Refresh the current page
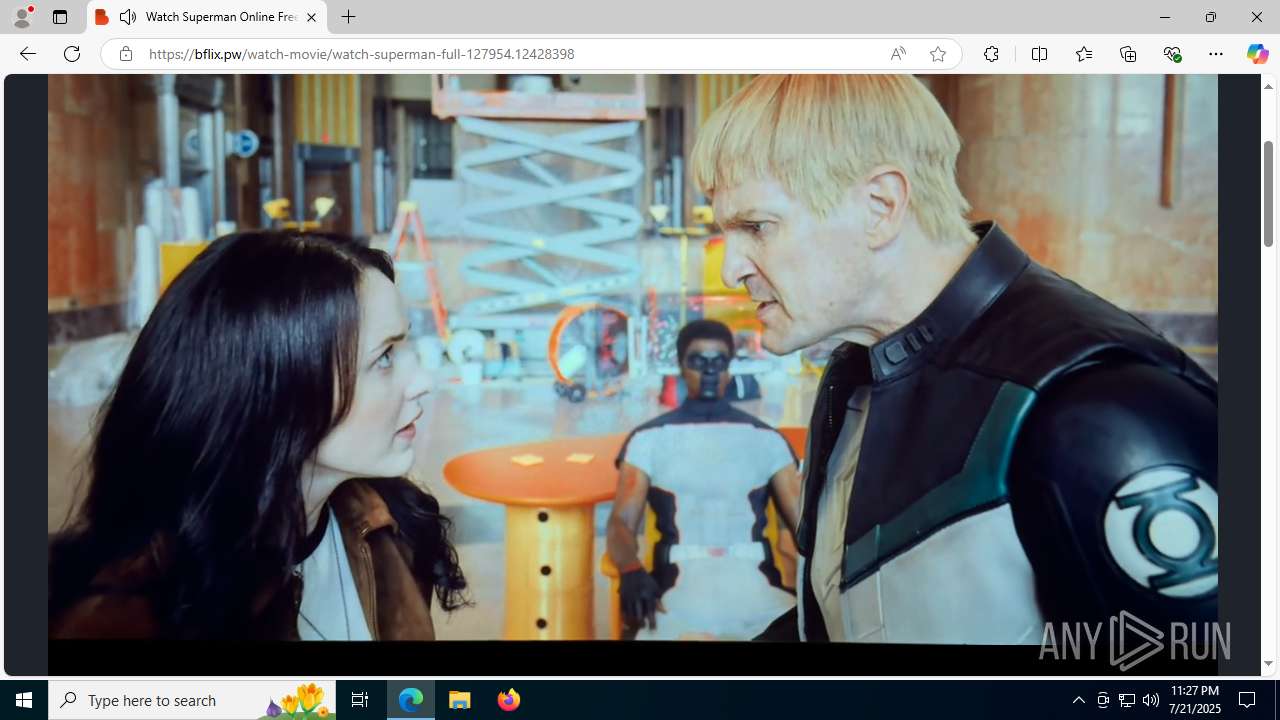Viewport: 1280px width, 720px height. [x=72, y=54]
